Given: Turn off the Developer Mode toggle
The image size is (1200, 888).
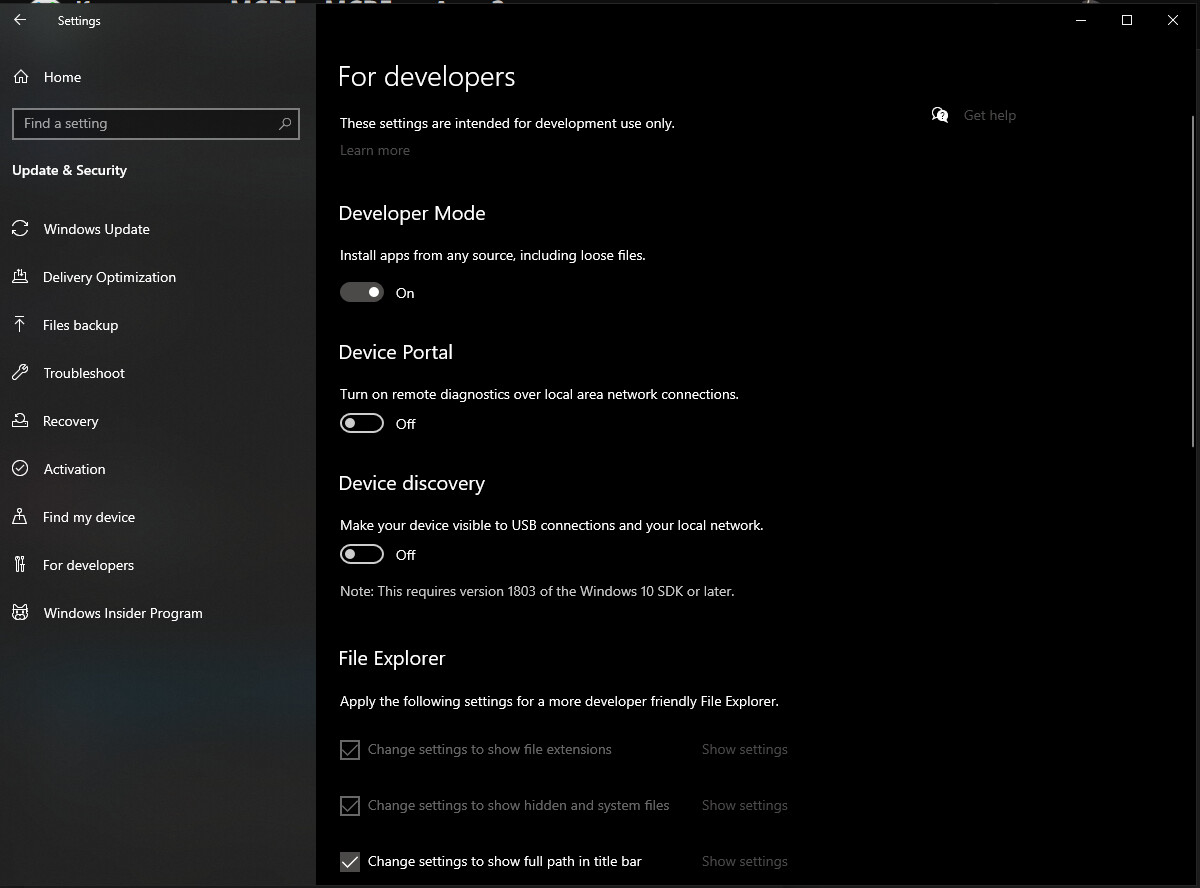Looking at the screenshot, I should point(362,293).
